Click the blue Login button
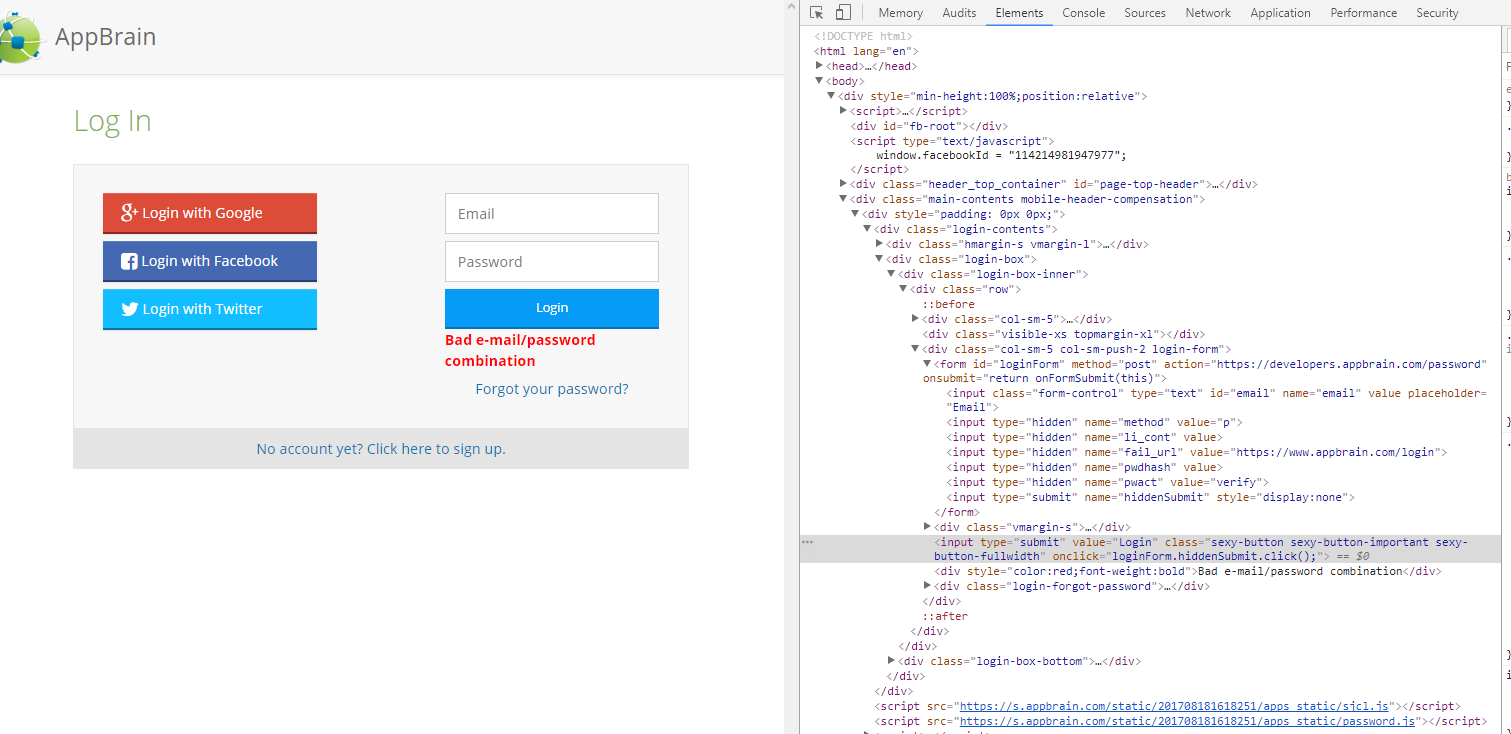 (x=552, y=308)
